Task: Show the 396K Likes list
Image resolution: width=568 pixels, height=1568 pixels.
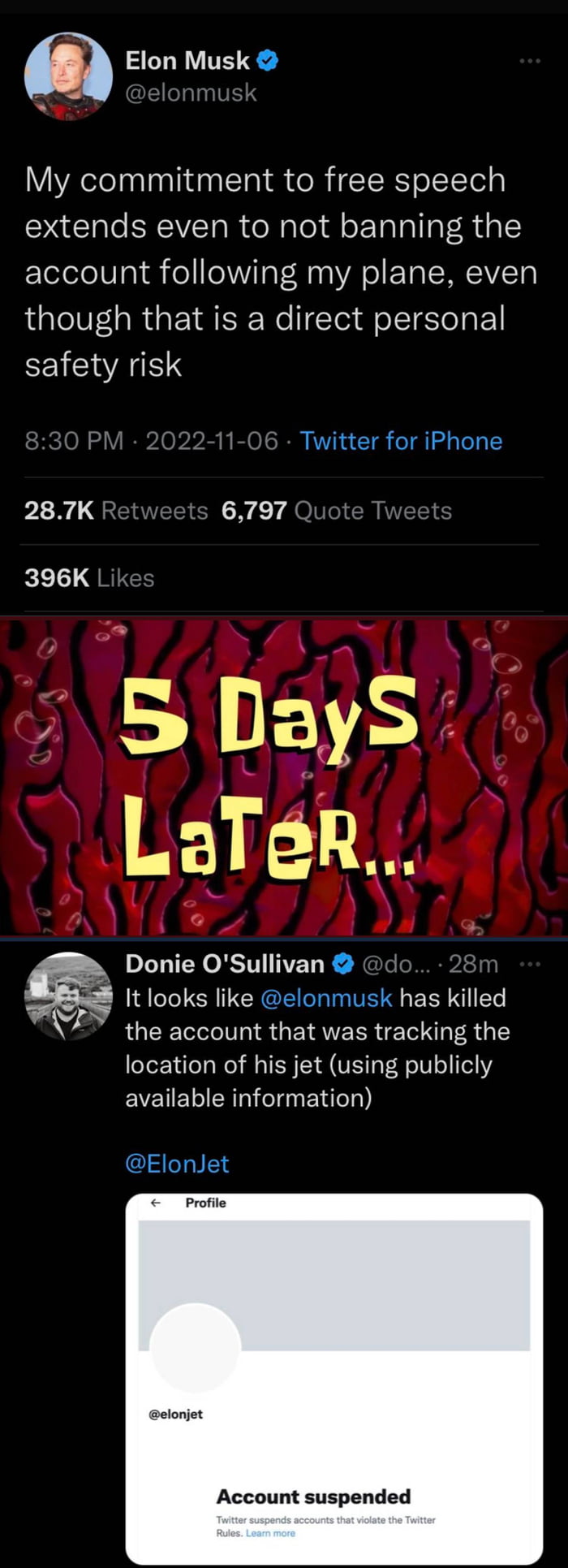Action: (x=89, y=578)
